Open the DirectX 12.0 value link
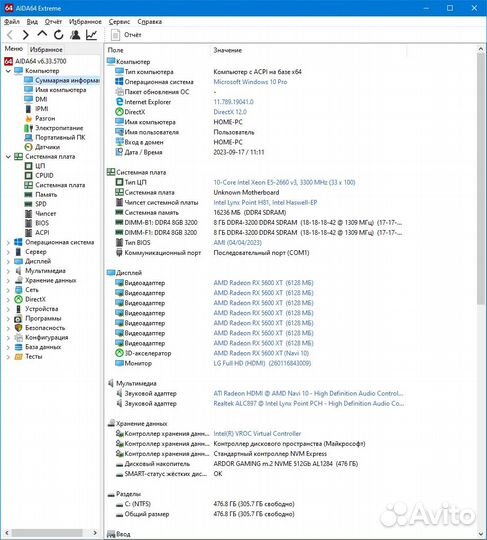This screenshot has width=487, height=540. tap(230, 112)
